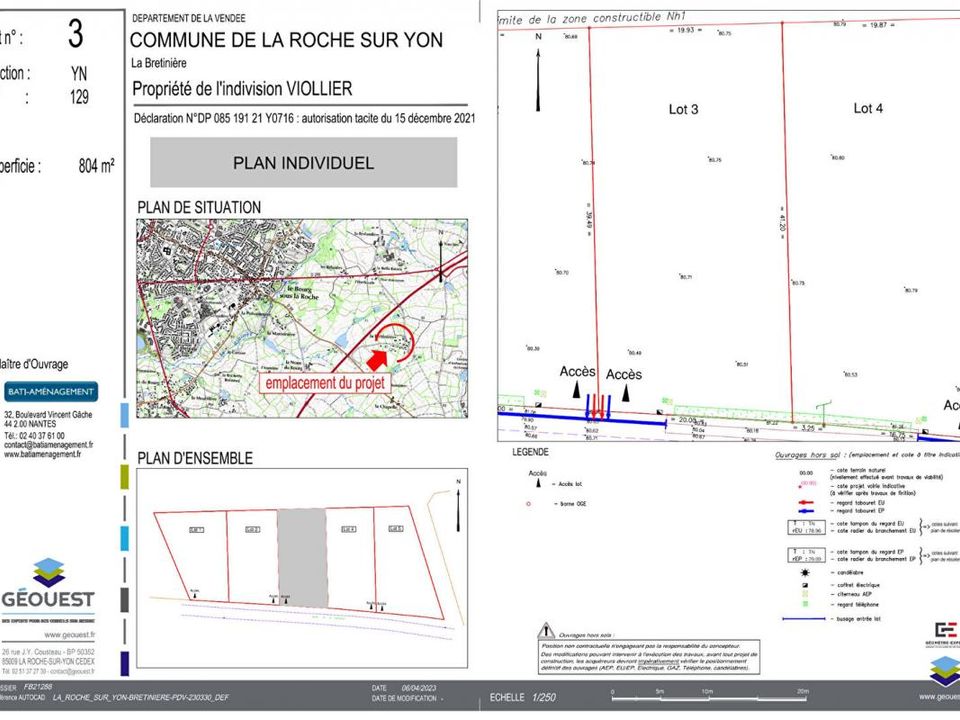
Task: Click the Déclaration N°DP 085 191 21 Y0716 line
Action: tap(304, 118)
